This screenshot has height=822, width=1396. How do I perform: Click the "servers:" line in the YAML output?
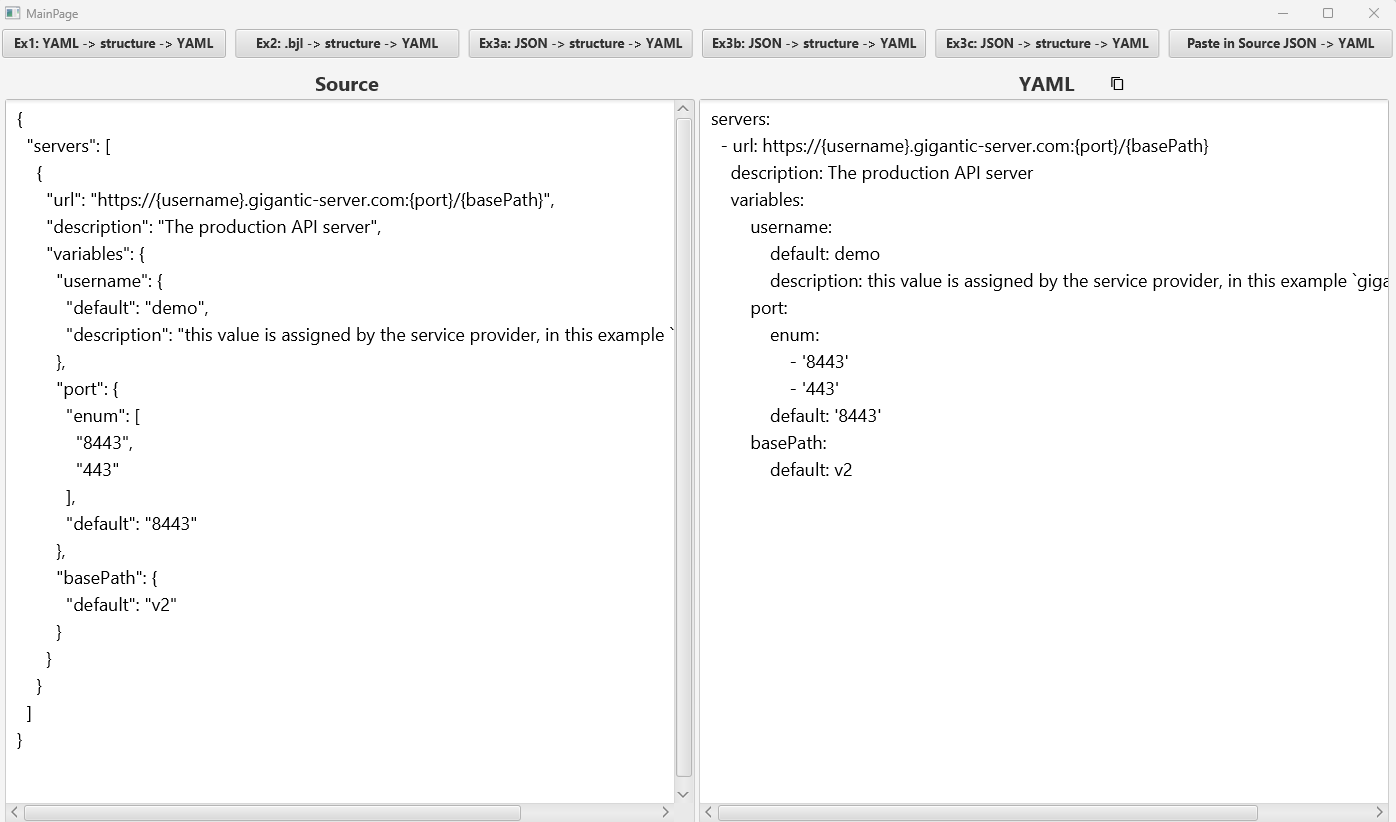point(741,118)
